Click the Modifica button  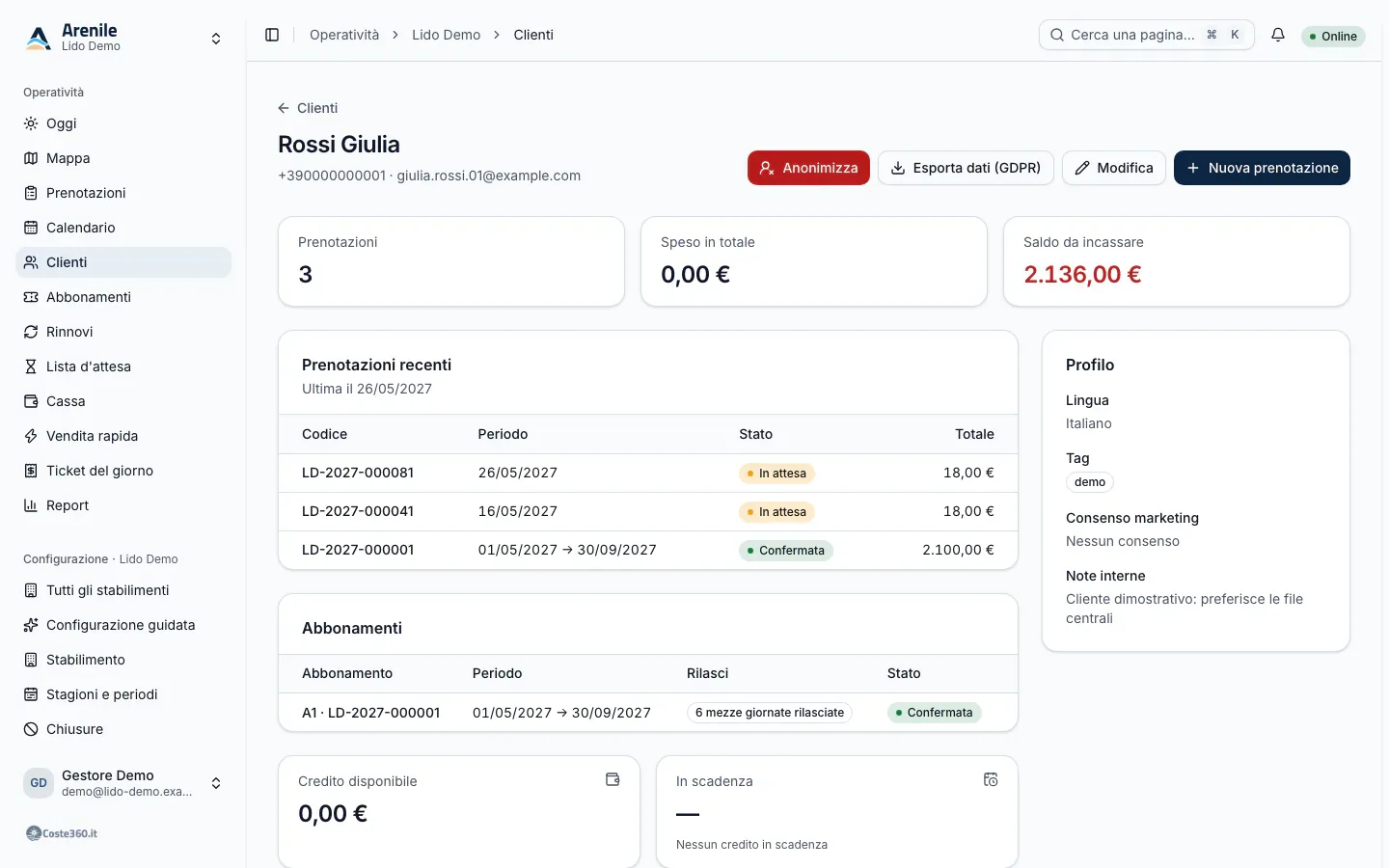1114,168
